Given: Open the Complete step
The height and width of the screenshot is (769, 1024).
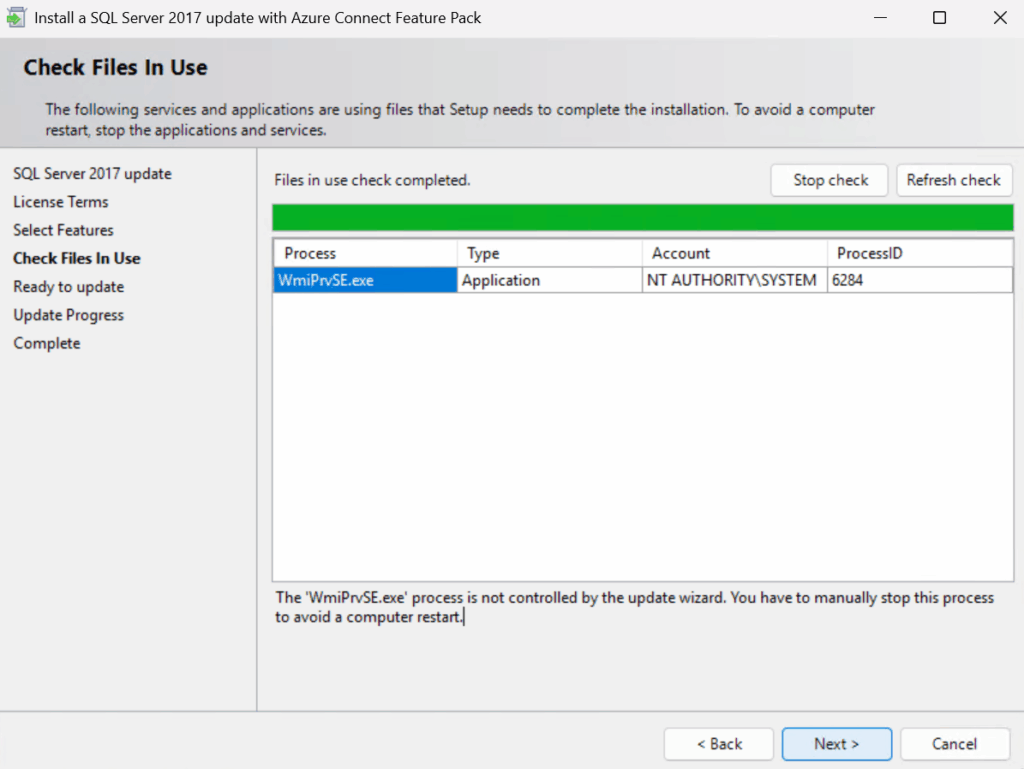Looking at the screenshot, I should [47, 343].
